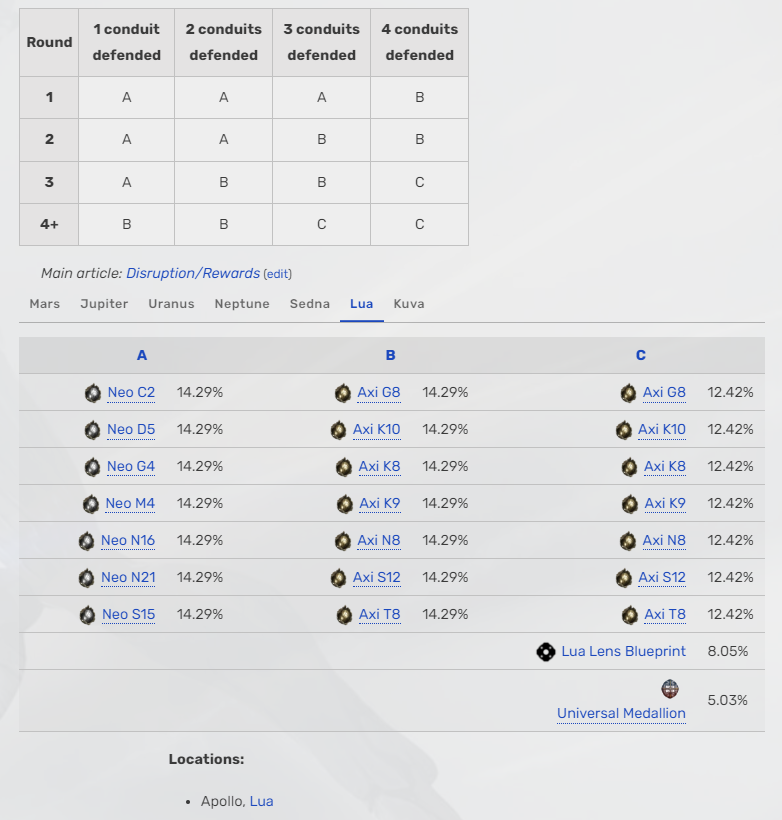Click the Axi S12 relic icon in column C

click(x=623, y=578)
